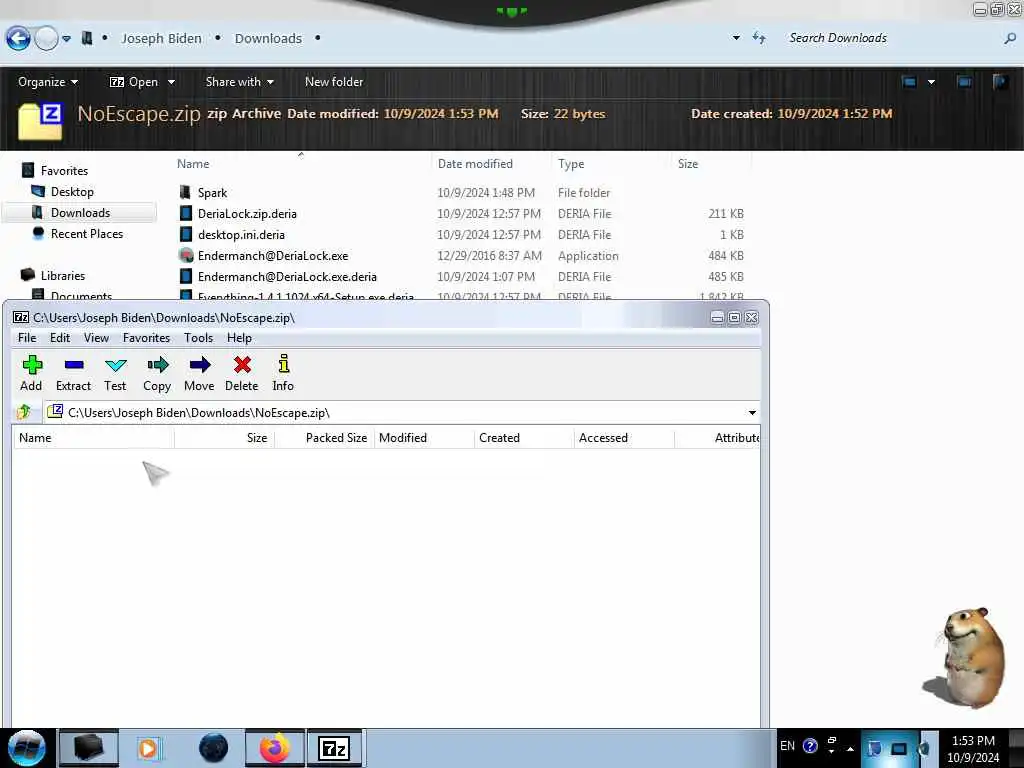The height and width of the screenshot is (768, 1024).
Task: Click the file explorer taskbar button
Action: click(x=89, y=748)
